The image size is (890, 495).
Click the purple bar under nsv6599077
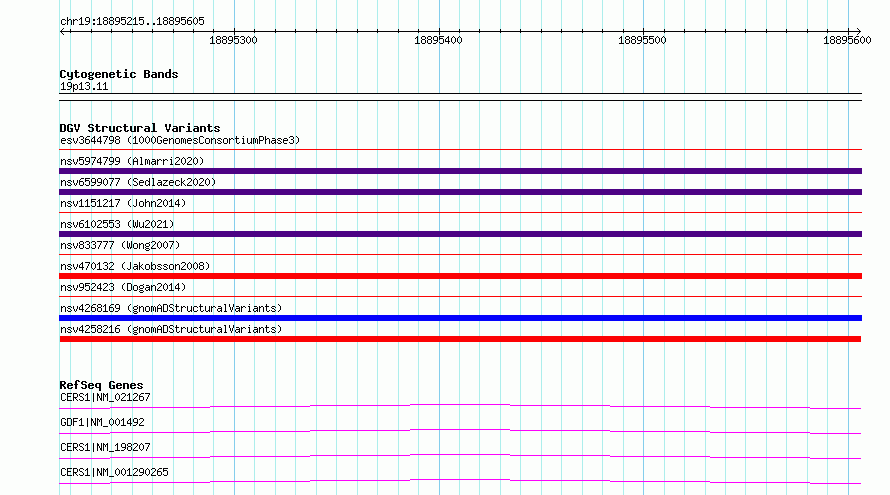pos(460,192)
